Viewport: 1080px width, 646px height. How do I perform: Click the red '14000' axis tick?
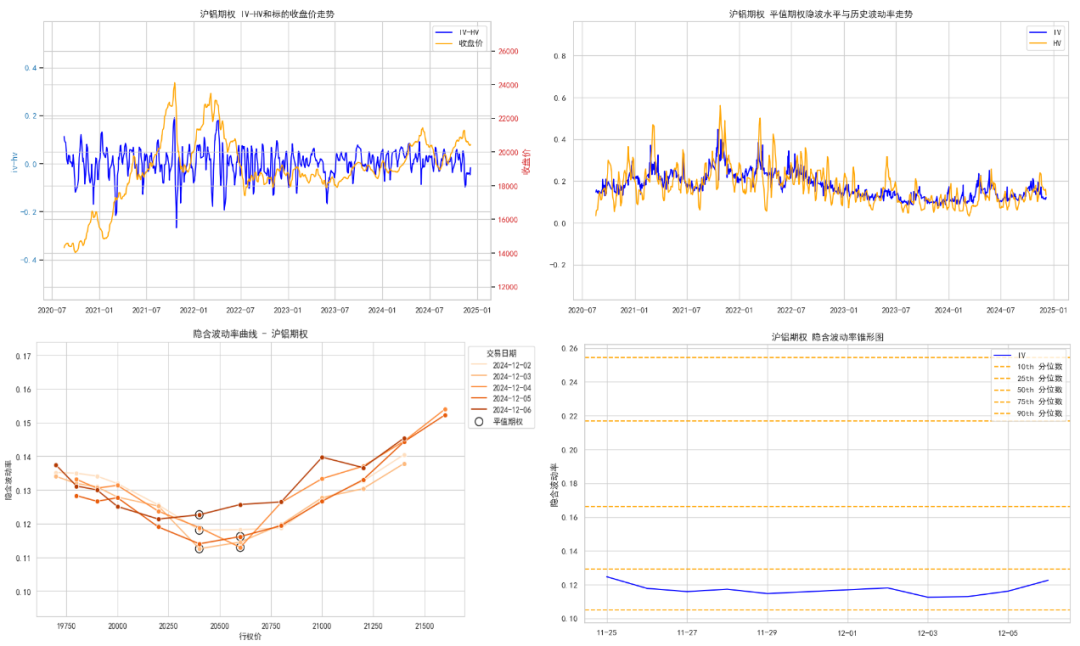[508, 254]
